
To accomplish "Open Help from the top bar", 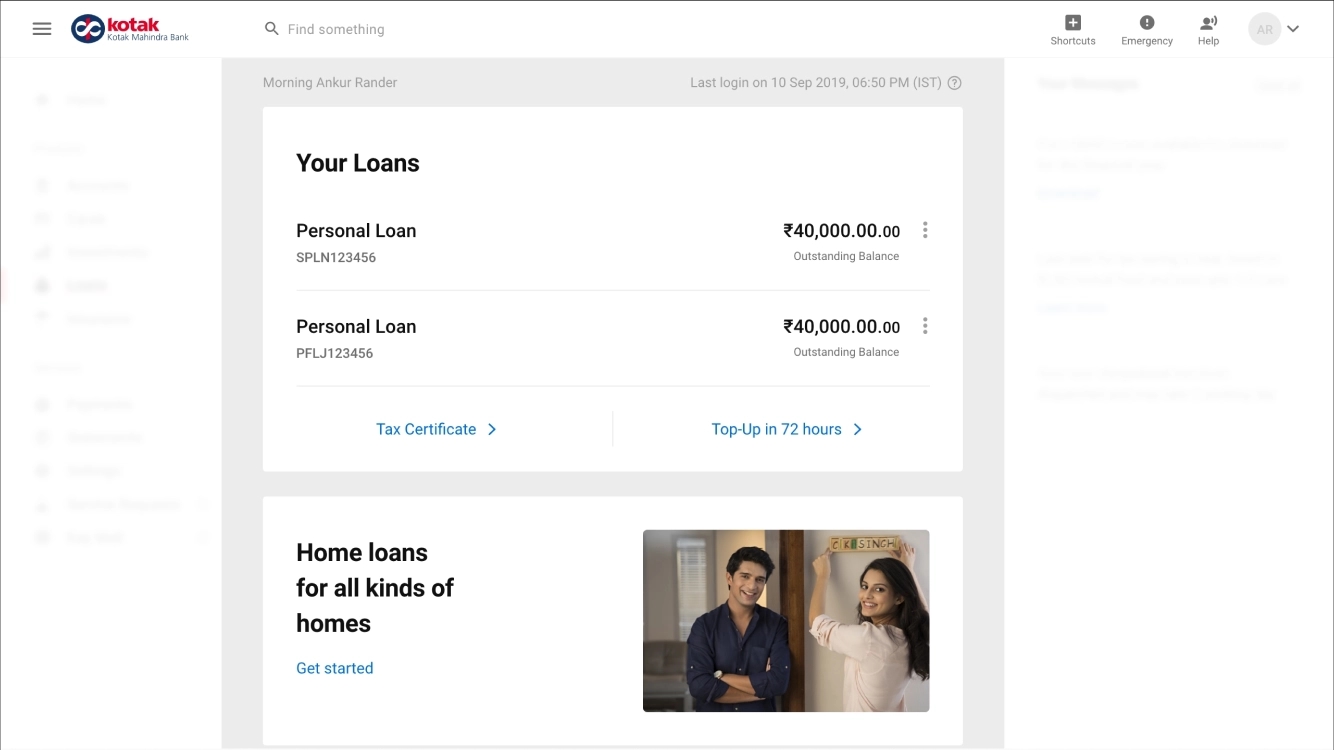I will (x=1208, y=28).
